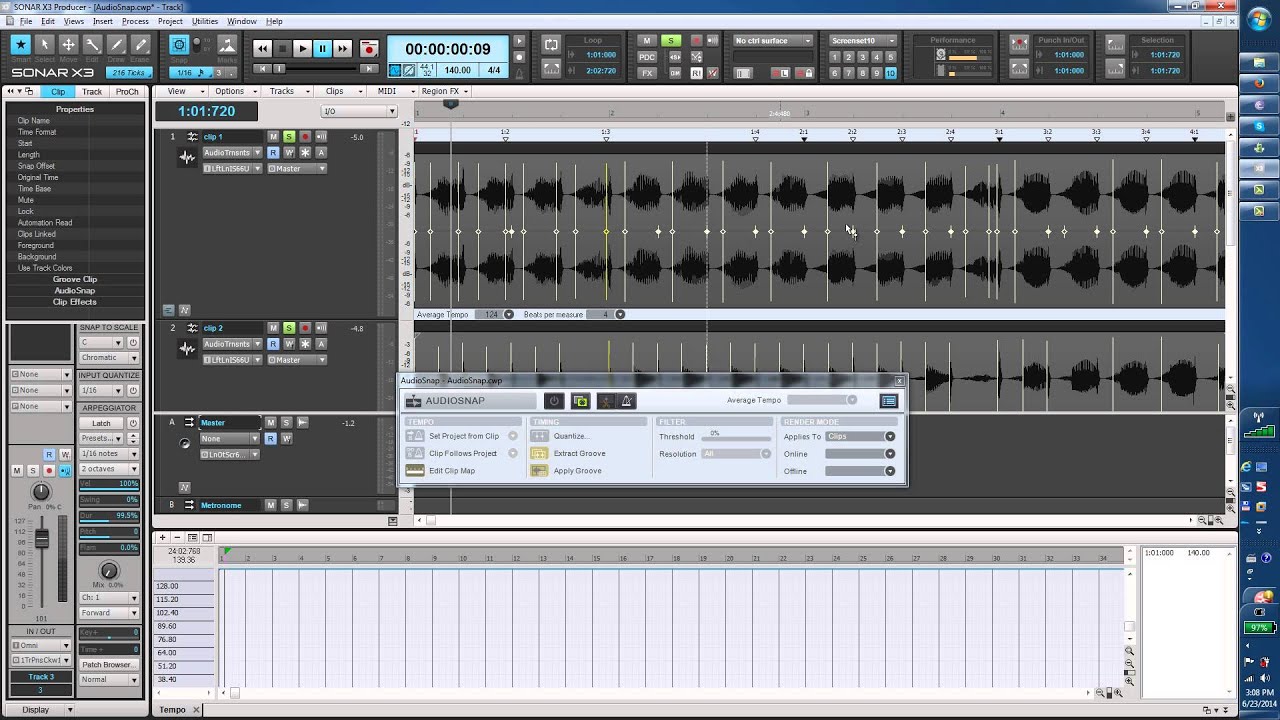Click AudioSnap metronome icon
The image size is (1280, 720).
coord(627,401)
